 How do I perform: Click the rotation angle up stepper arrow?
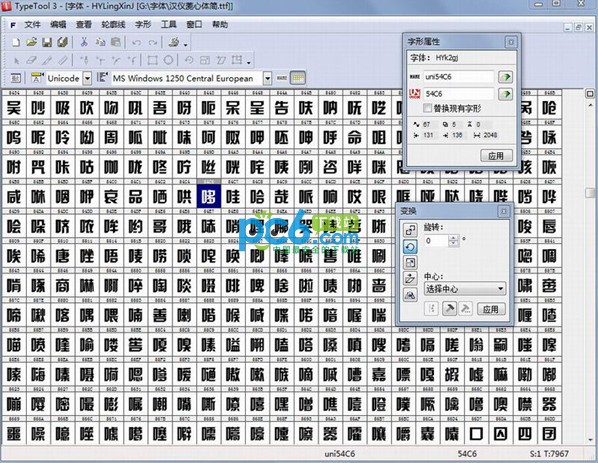453,238
